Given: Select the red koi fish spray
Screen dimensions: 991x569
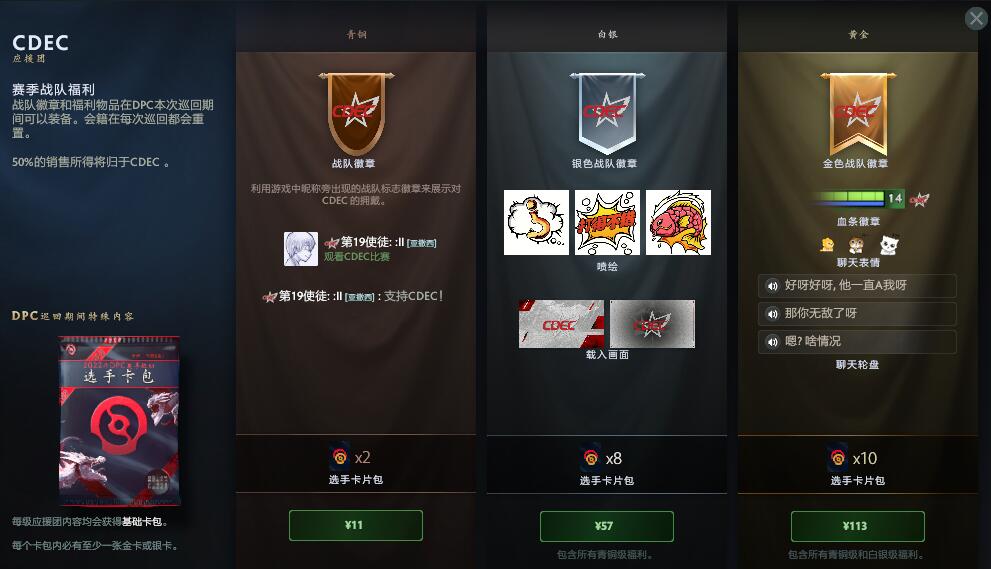Looking at the screenshot, I should tap(678, 223).
